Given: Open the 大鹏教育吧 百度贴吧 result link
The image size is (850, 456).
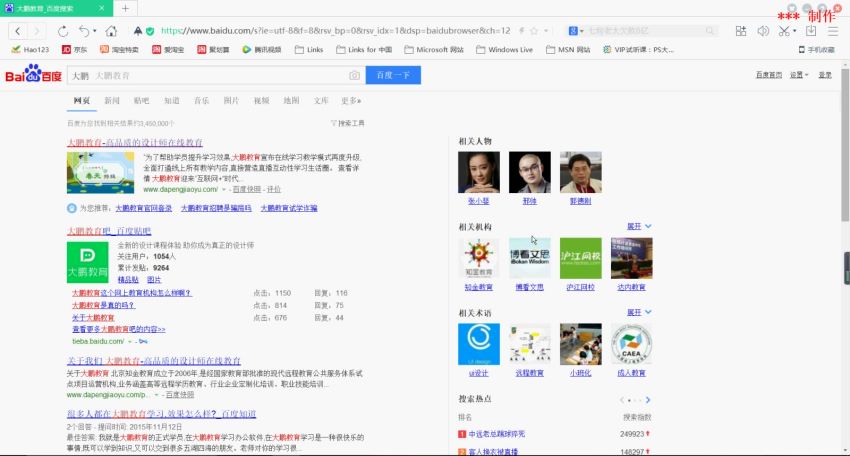Looking at the screenshot, I should [x=109, y=231].
